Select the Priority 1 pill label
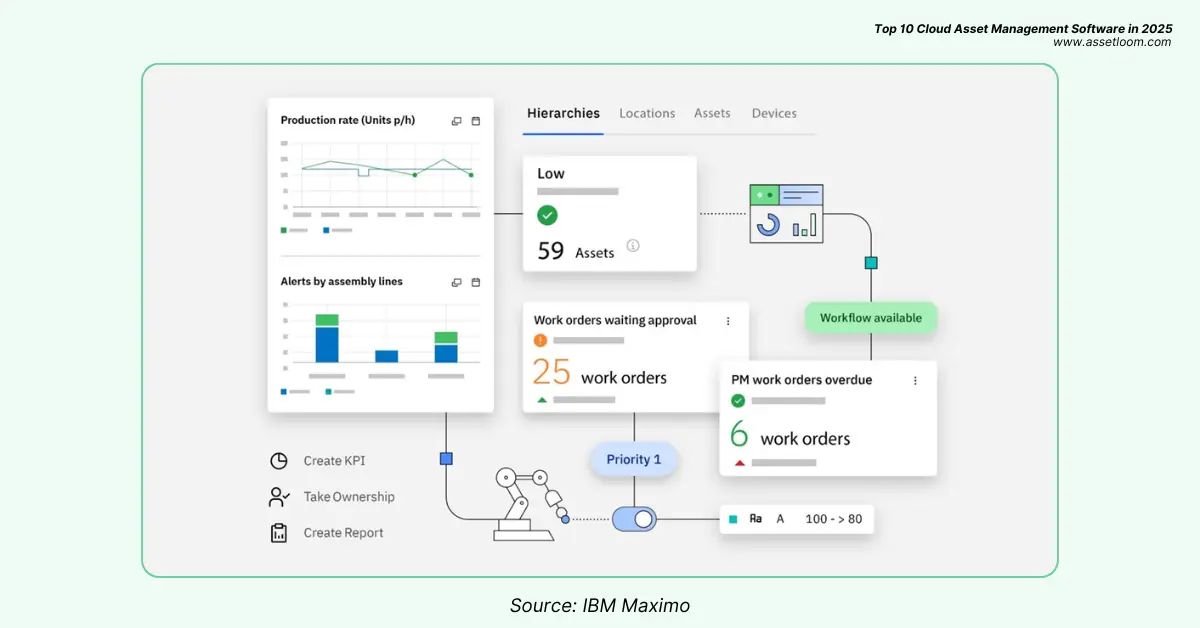Viewport: 1200px width, 628px height. click(x=634, y=459)
